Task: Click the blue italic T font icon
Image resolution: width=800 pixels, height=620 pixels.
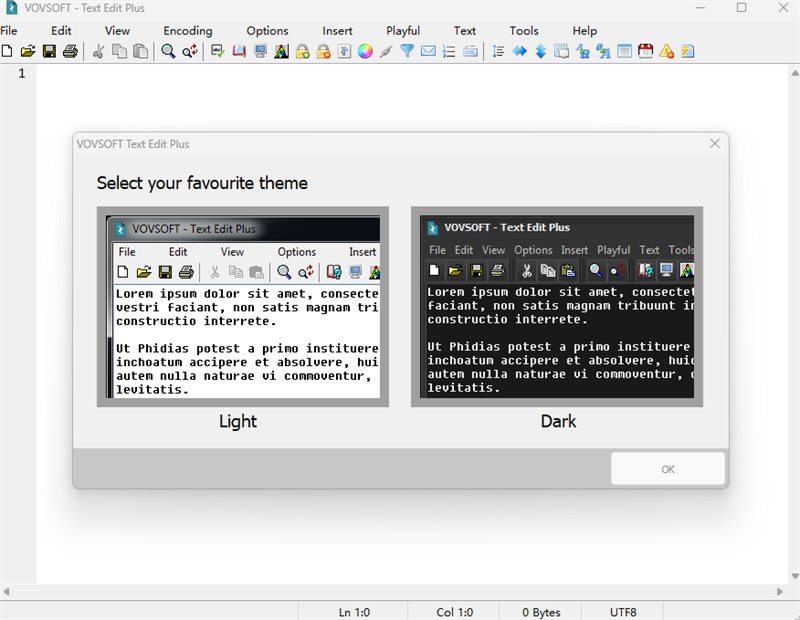Action: coord(344,51)
